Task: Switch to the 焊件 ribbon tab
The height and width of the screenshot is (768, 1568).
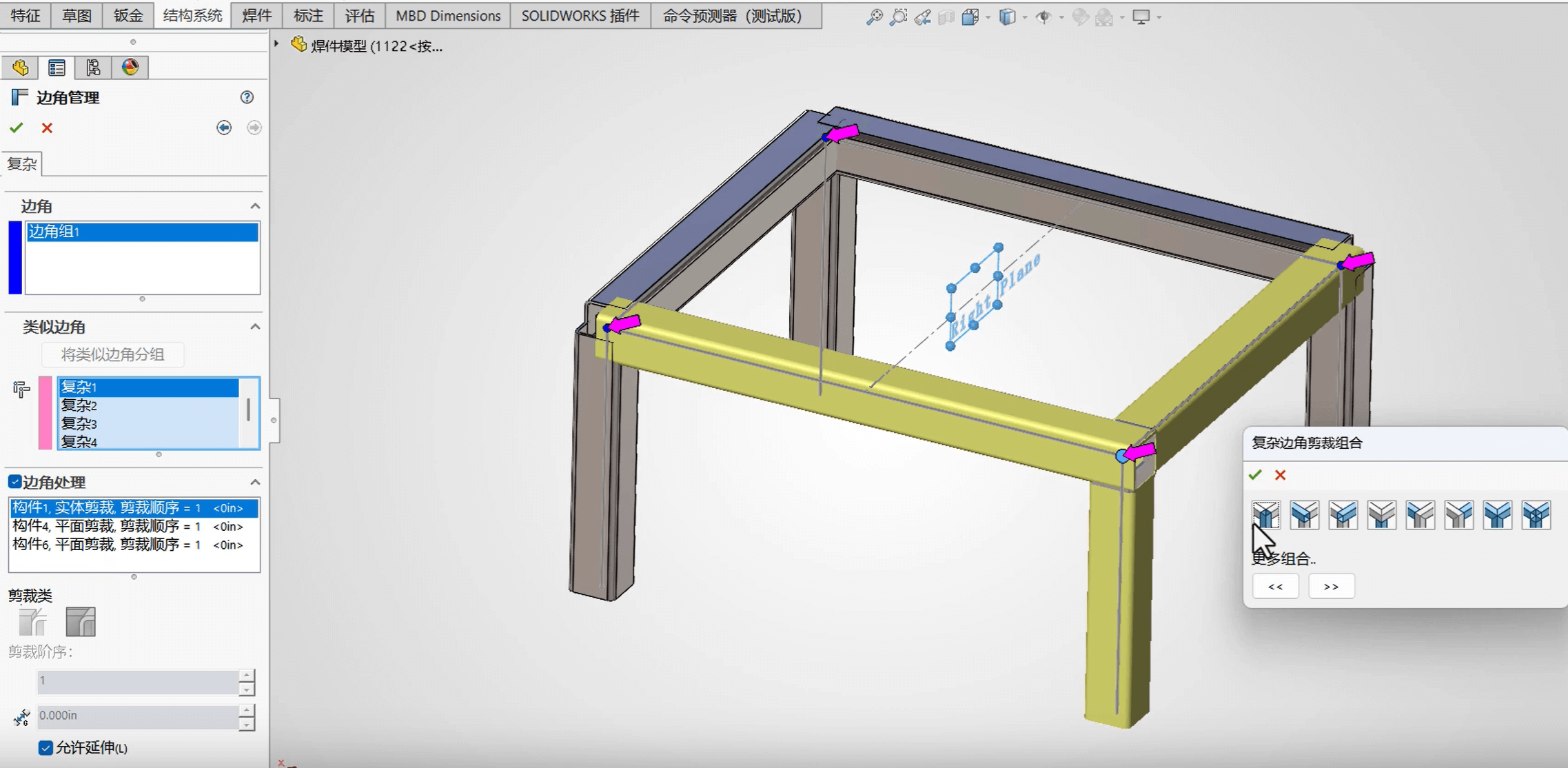Action: coord(256,15)
